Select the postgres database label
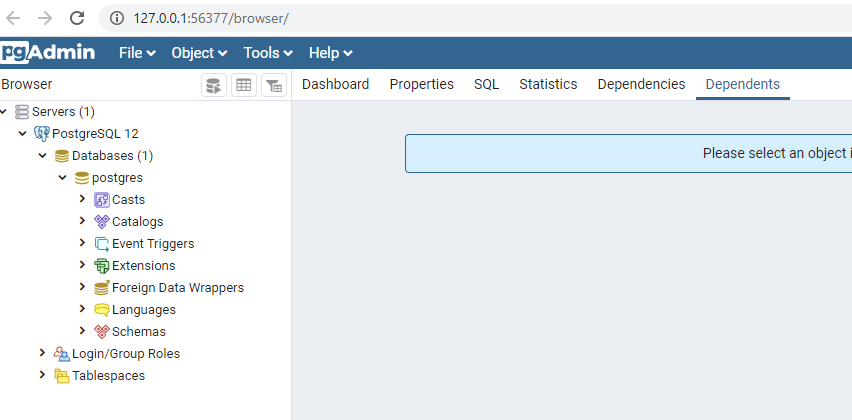 click(x=118, y=178)
